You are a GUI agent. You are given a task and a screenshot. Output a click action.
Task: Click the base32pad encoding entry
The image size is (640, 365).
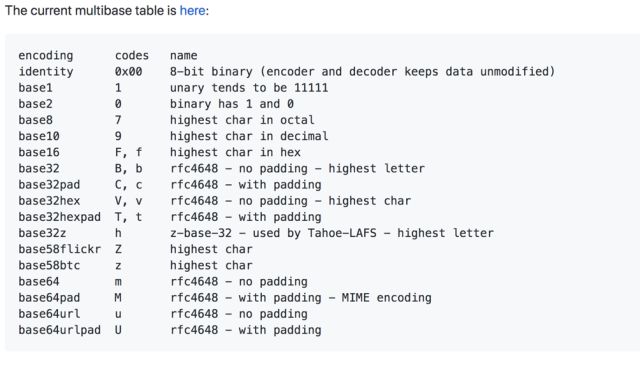[x=49, y=185]
